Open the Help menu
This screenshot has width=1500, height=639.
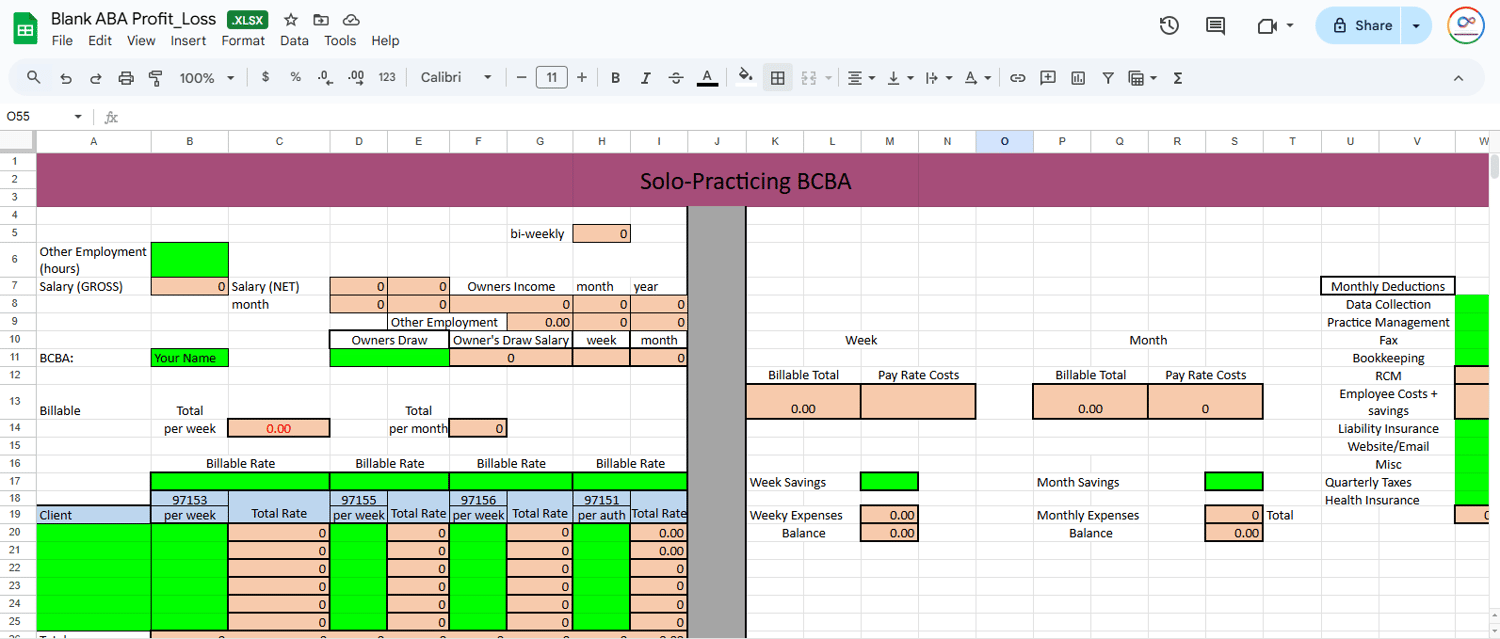[385, 41]
